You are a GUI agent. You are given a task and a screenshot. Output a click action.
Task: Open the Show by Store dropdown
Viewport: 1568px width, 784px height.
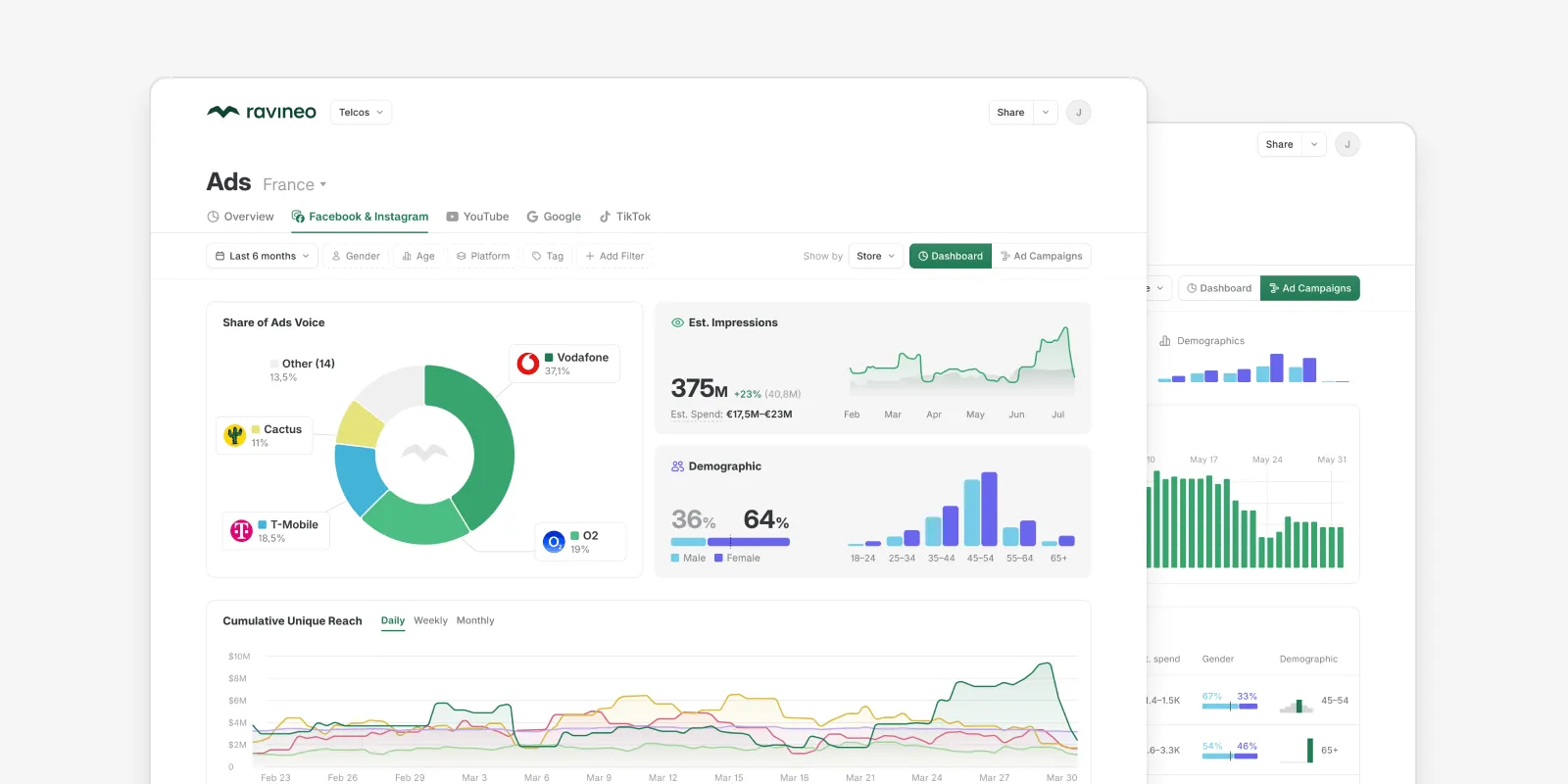coord(875,256)
